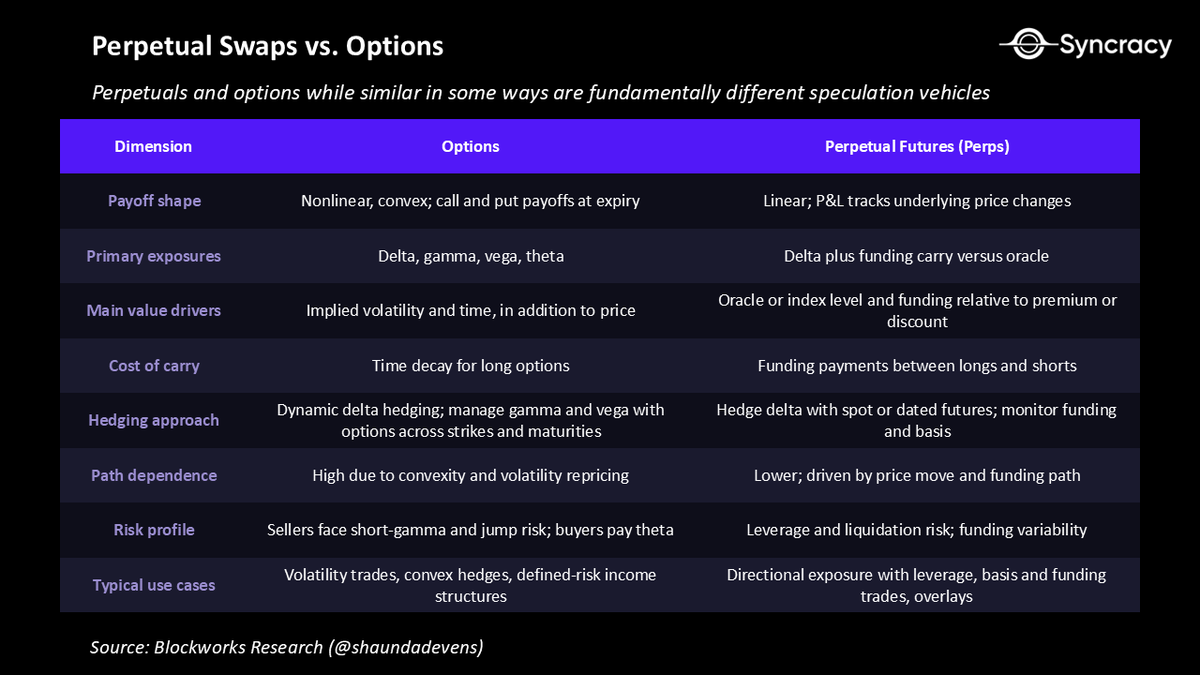The height and width of the screenshot is (675, 1200).
Task: Click the Syncracy logo icon
Action: [x=1028, y=44]
